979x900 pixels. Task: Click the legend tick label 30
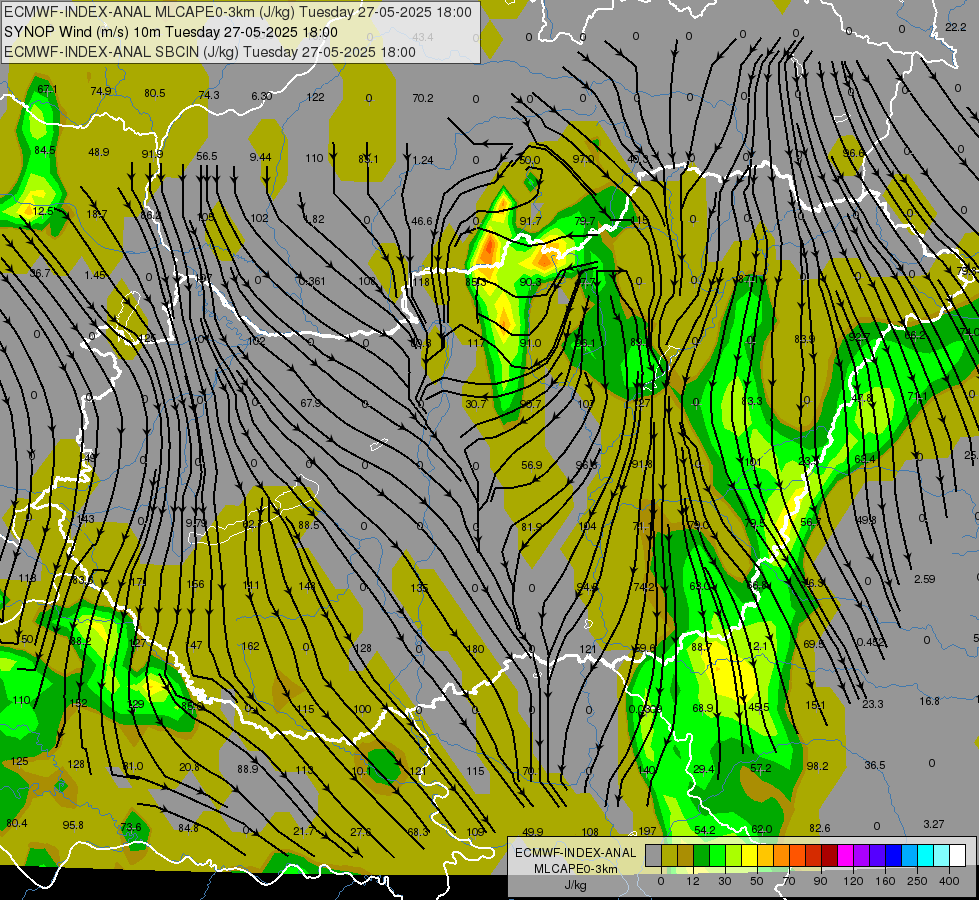coord(725,881)
